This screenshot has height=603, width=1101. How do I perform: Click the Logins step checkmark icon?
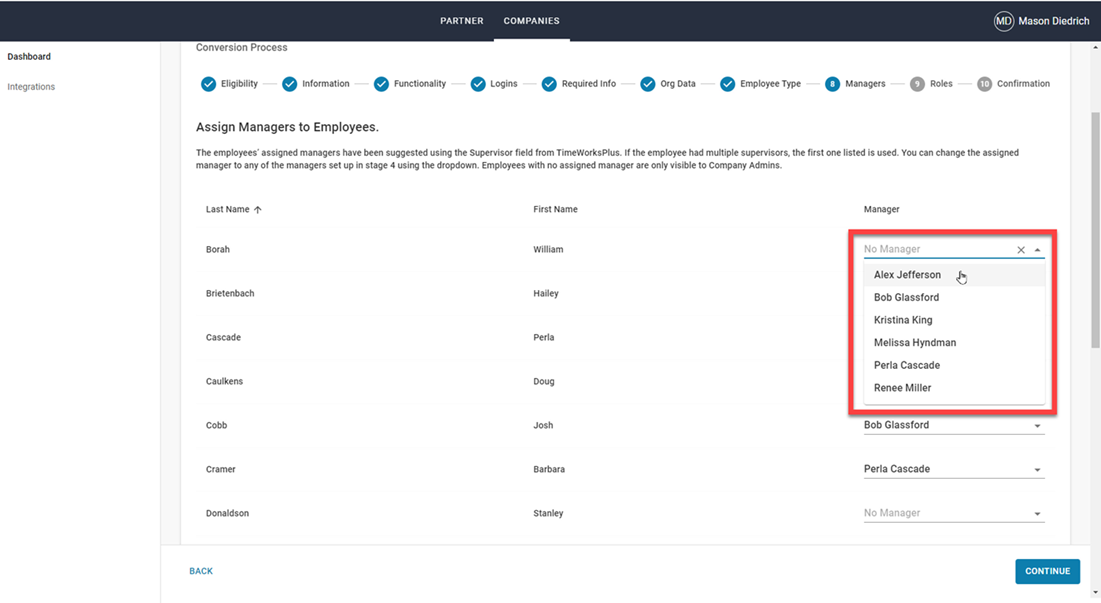click(x=479, y=84)
